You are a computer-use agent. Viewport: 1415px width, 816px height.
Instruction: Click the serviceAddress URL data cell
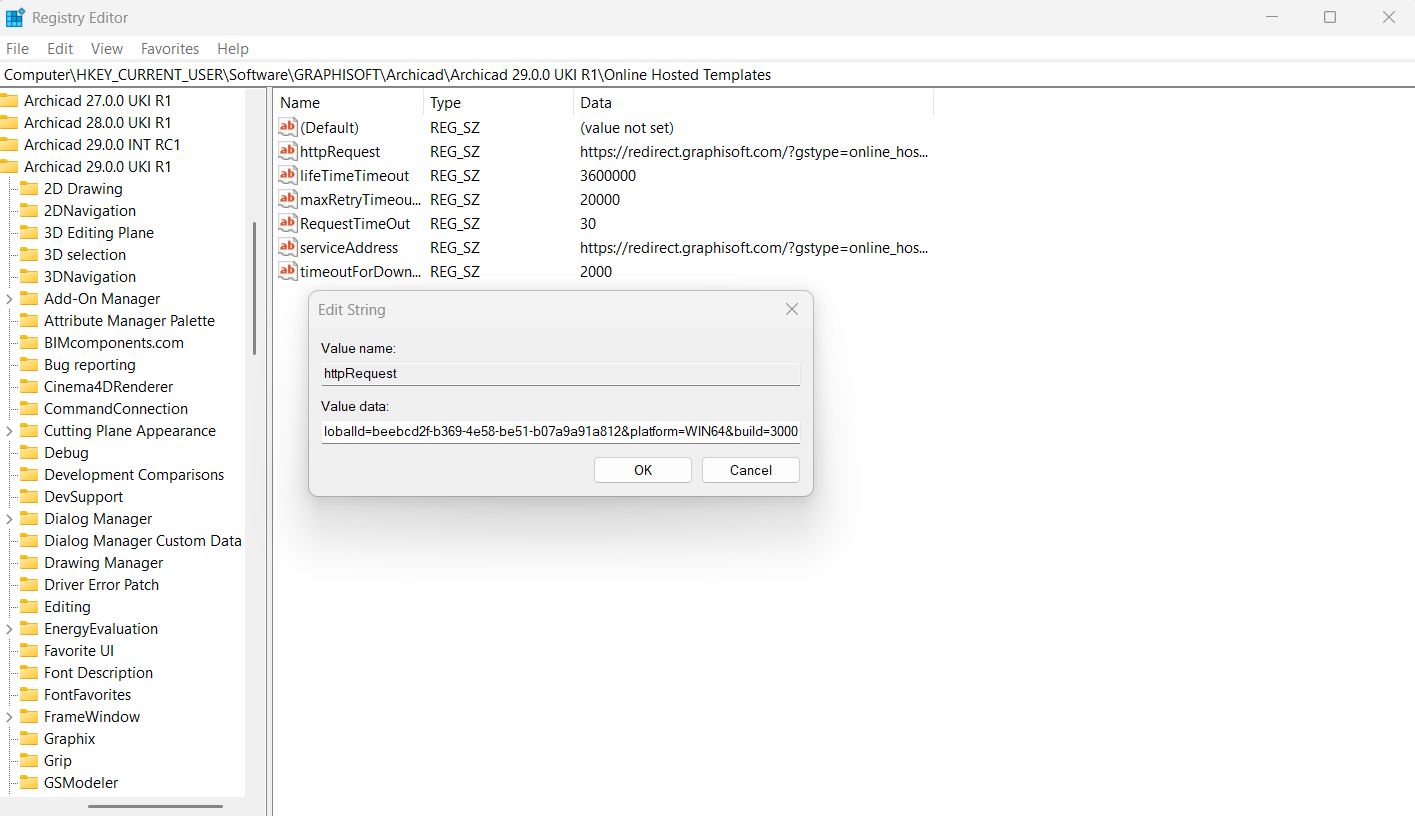tap(754, 247)
